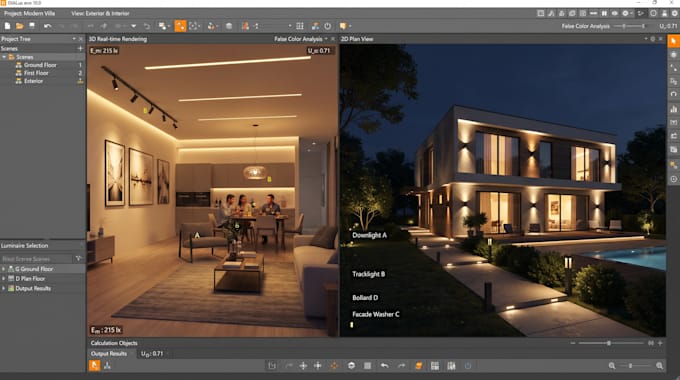This screenshot has width=680, height=380.
Task: Click the Facade Washer C label
Action: coord(376,314)
